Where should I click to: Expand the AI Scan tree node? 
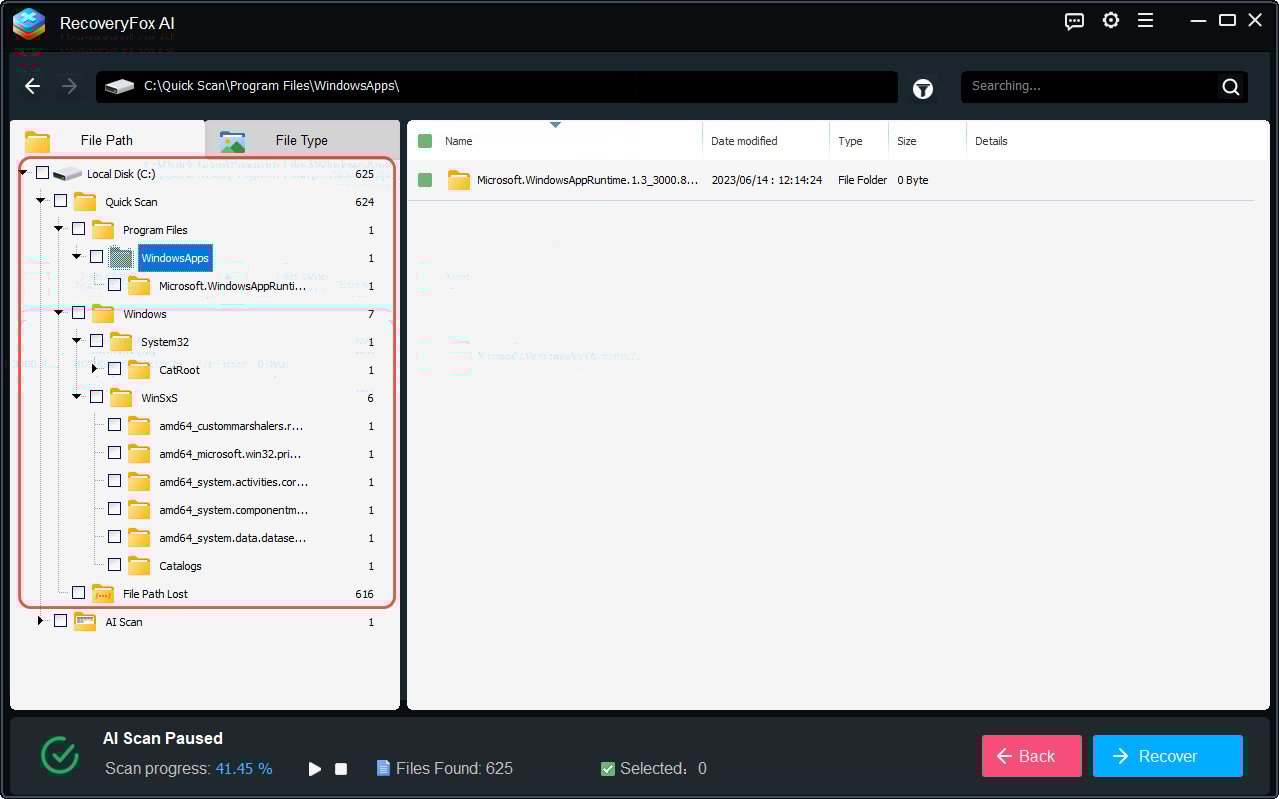point(41,621)
